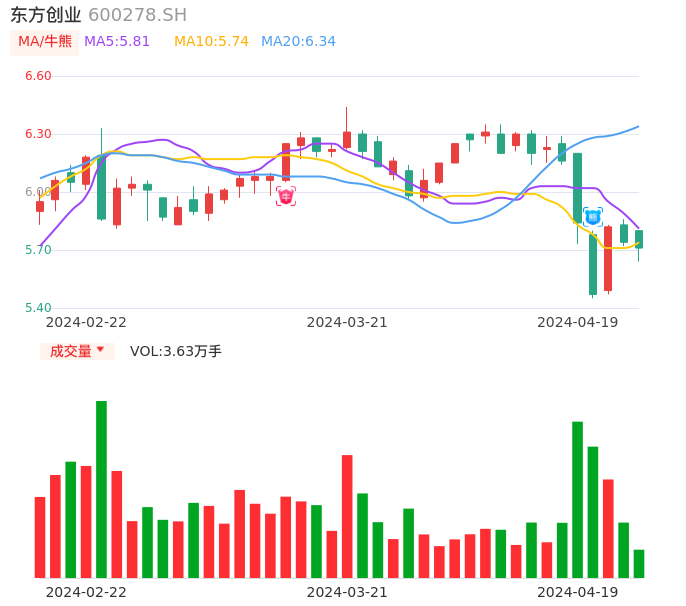Click the 2024-03-21 date under price chart
686x606 pixels.
click(x=347, y=322)
